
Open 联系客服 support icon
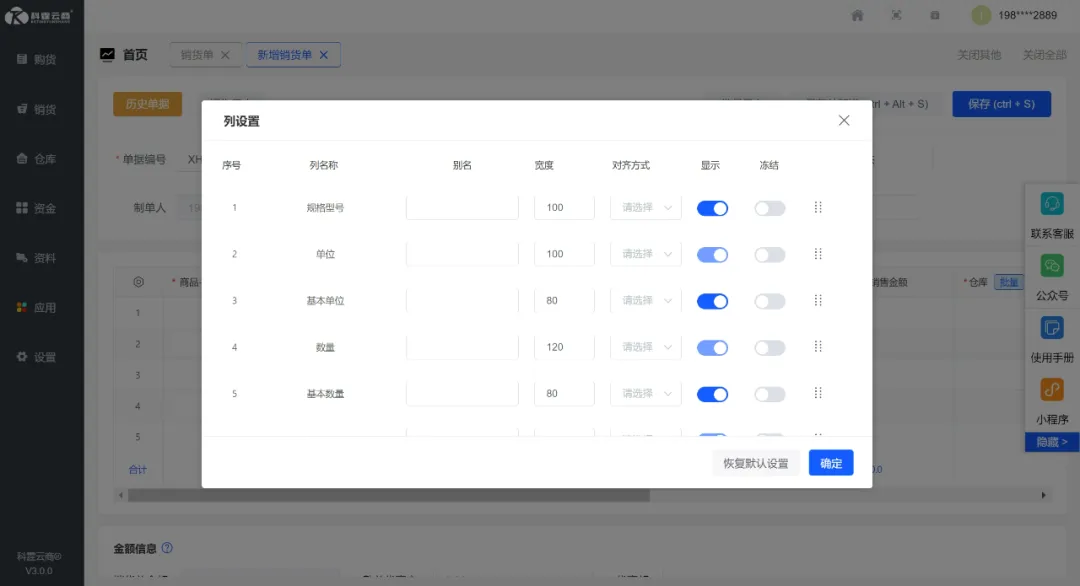(x=1052, y=205)
